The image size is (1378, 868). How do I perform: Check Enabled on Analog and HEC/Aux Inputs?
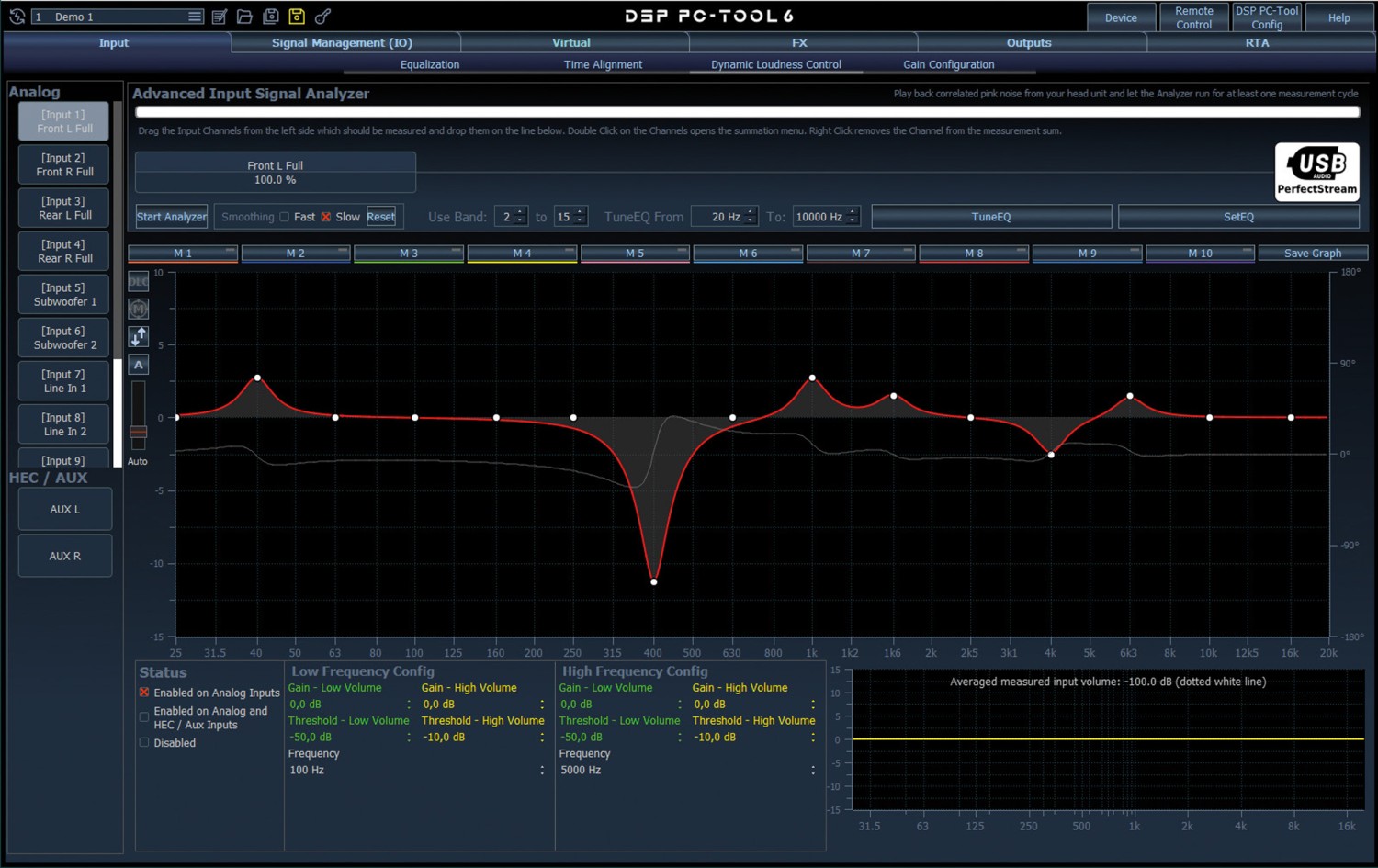coord(144,717)
